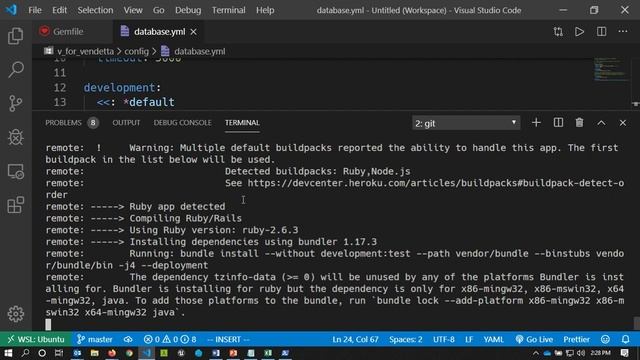
Task: Open the Go menu
Action: click(158, 10)
